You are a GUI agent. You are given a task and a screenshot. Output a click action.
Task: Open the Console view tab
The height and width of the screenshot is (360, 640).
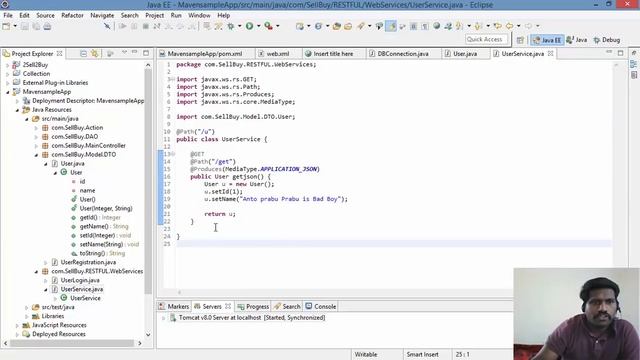point(321,307)
